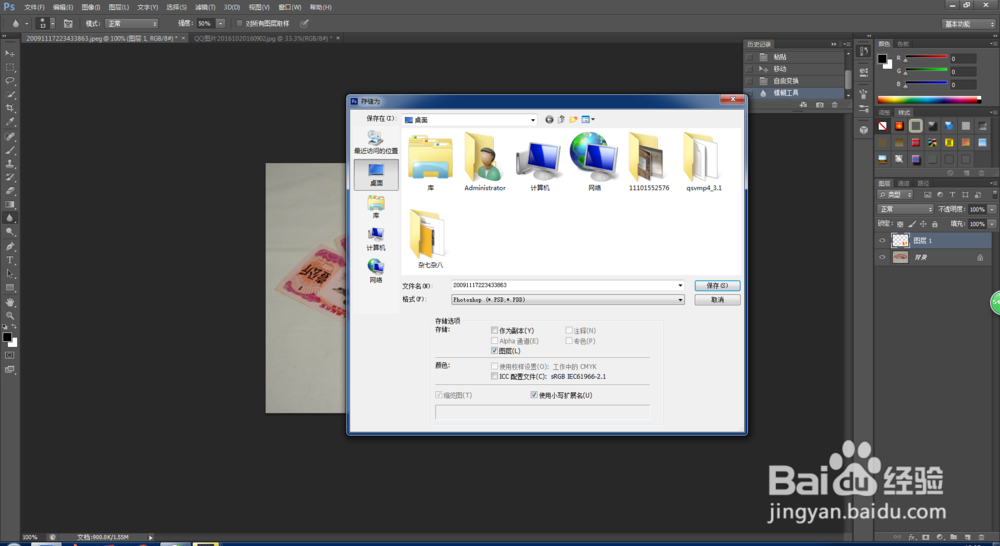Open Recent Places in the save dialog sidebar

[x=376, y=142]
